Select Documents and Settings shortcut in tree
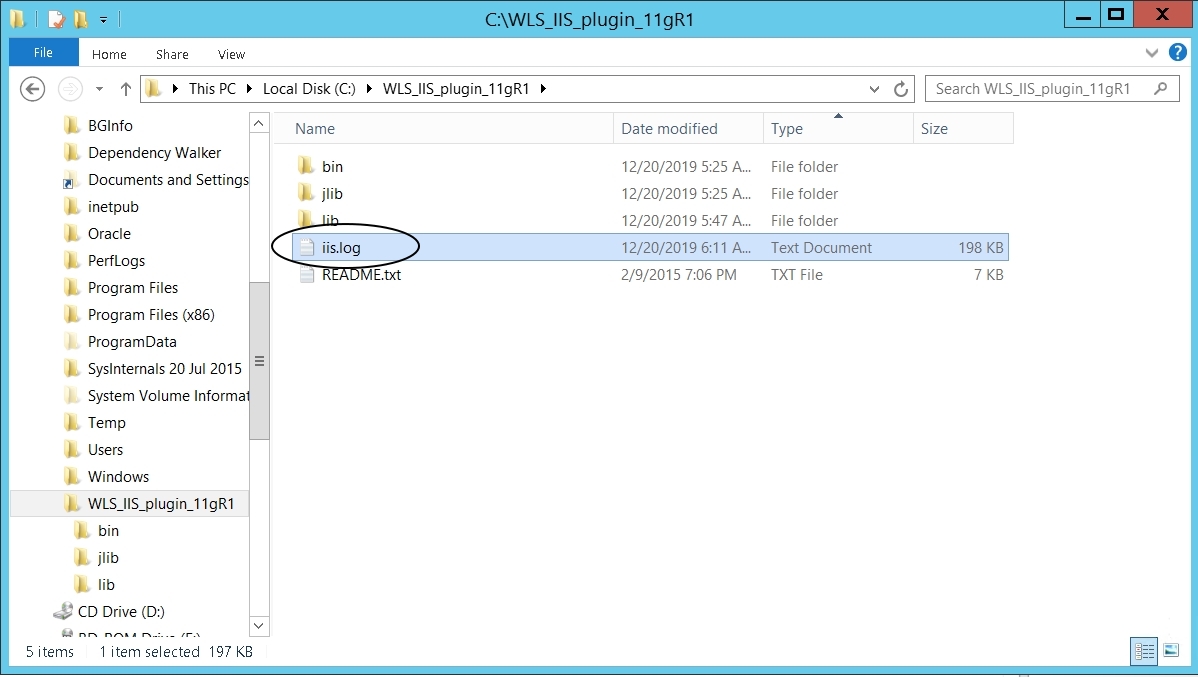Screen dimensions: 1198x677 pyautogui.click(x=168, y=180)
